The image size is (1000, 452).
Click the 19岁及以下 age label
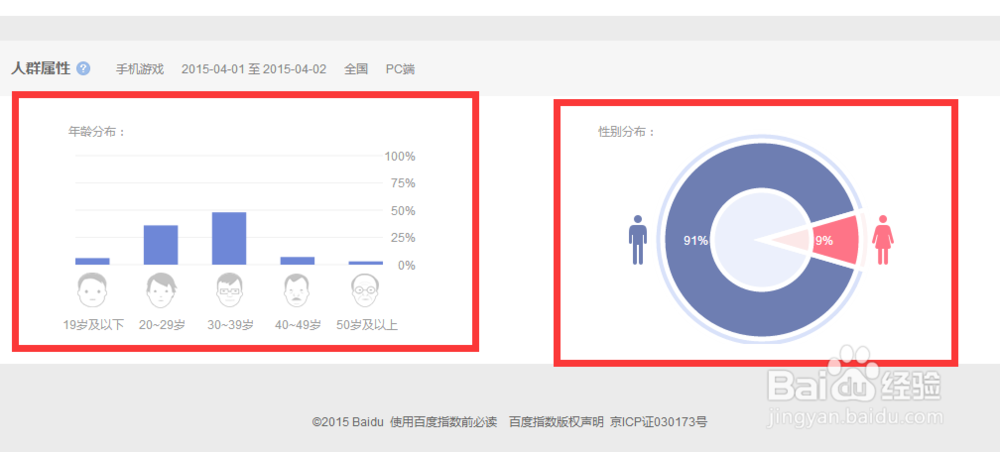pos(93,325)
